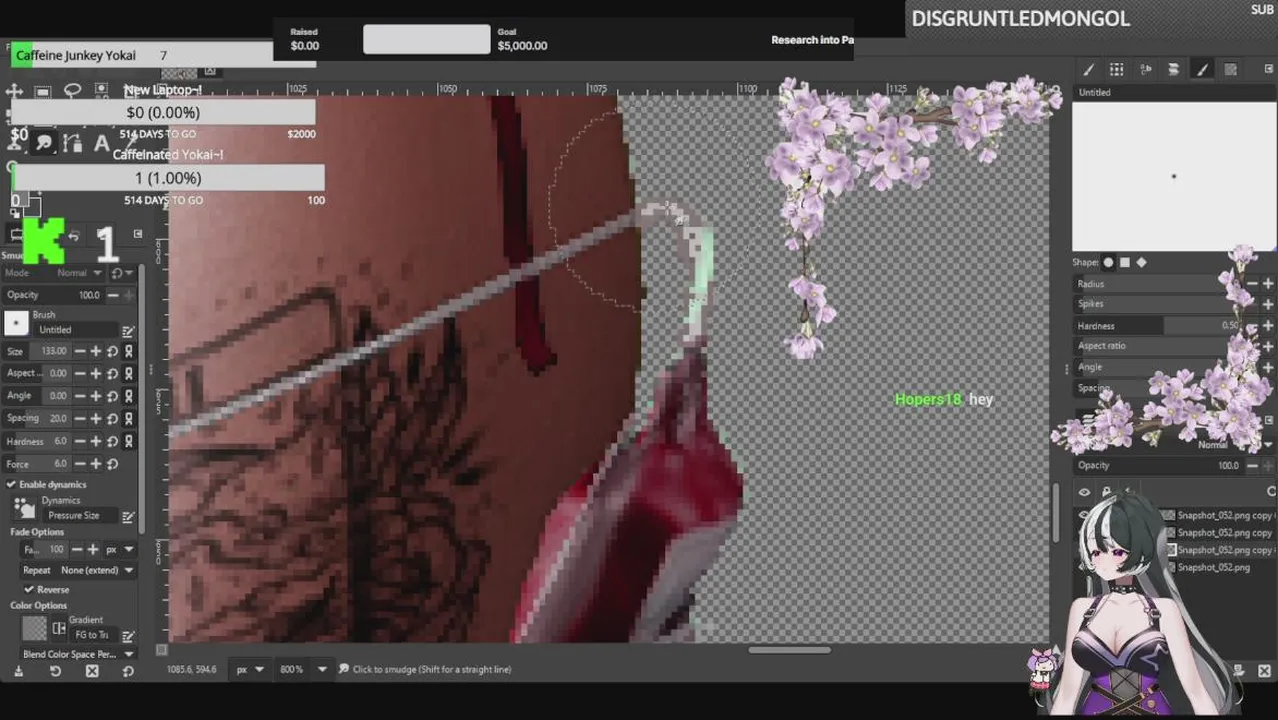1278x720 pixels.
Task: Open right dock tab configuration menu
Action: 1269,69
